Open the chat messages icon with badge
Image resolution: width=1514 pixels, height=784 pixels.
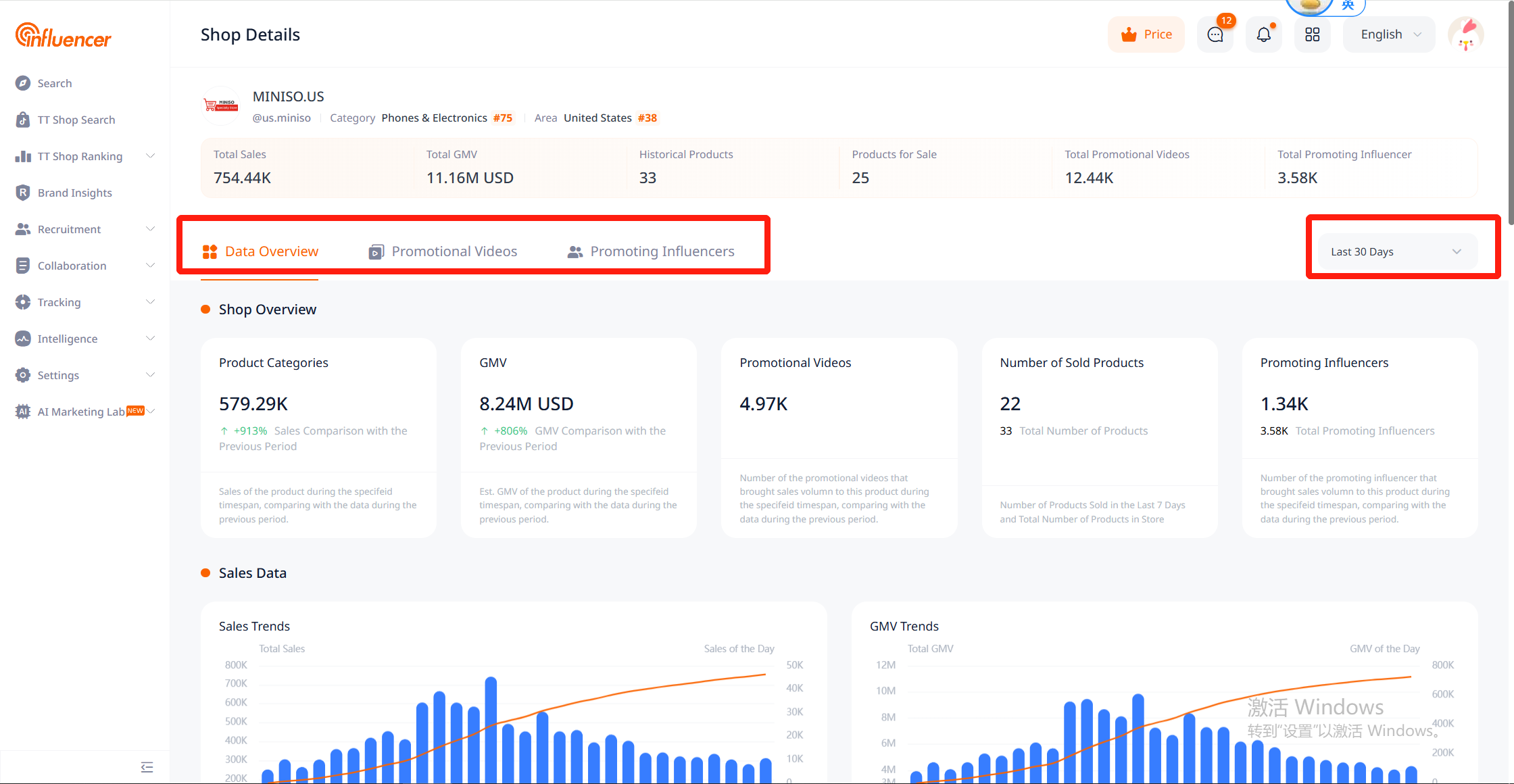tap(1215, 34)
